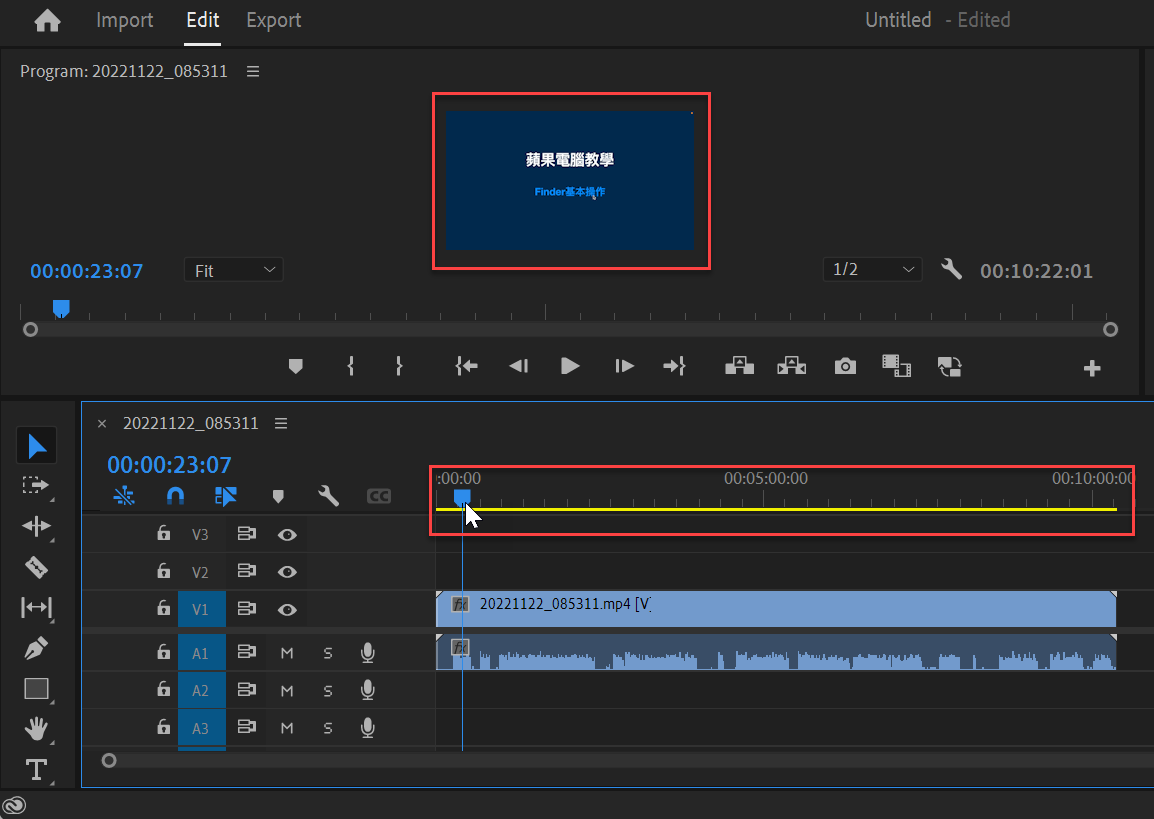
Task: Select the Slip tool
Action: click(36, 608)
